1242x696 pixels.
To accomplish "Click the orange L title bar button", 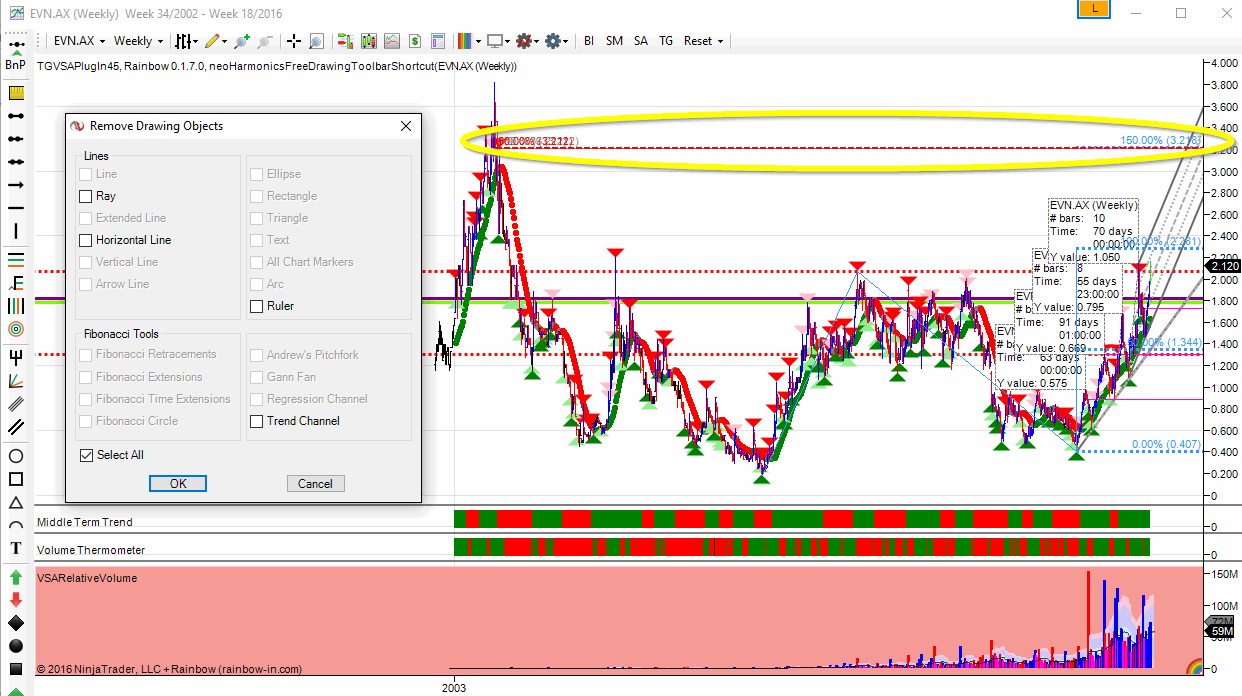I will click(x=1096, y=10).
